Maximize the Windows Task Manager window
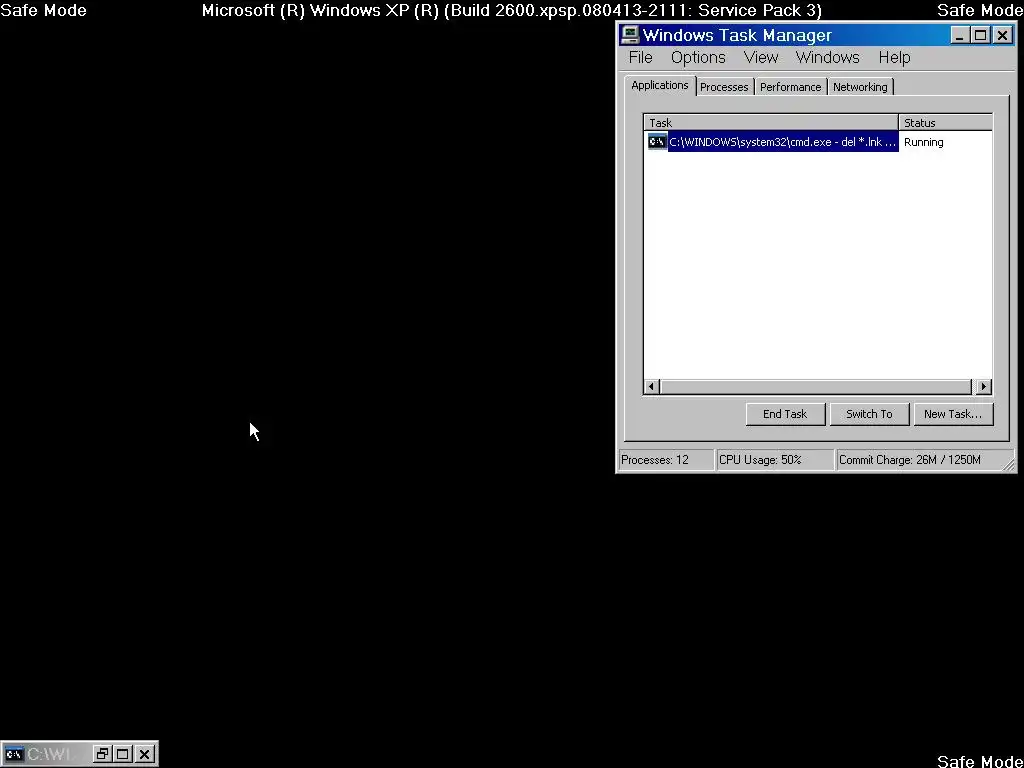This screenshot has width=1024, height=768. click(980, 35)
